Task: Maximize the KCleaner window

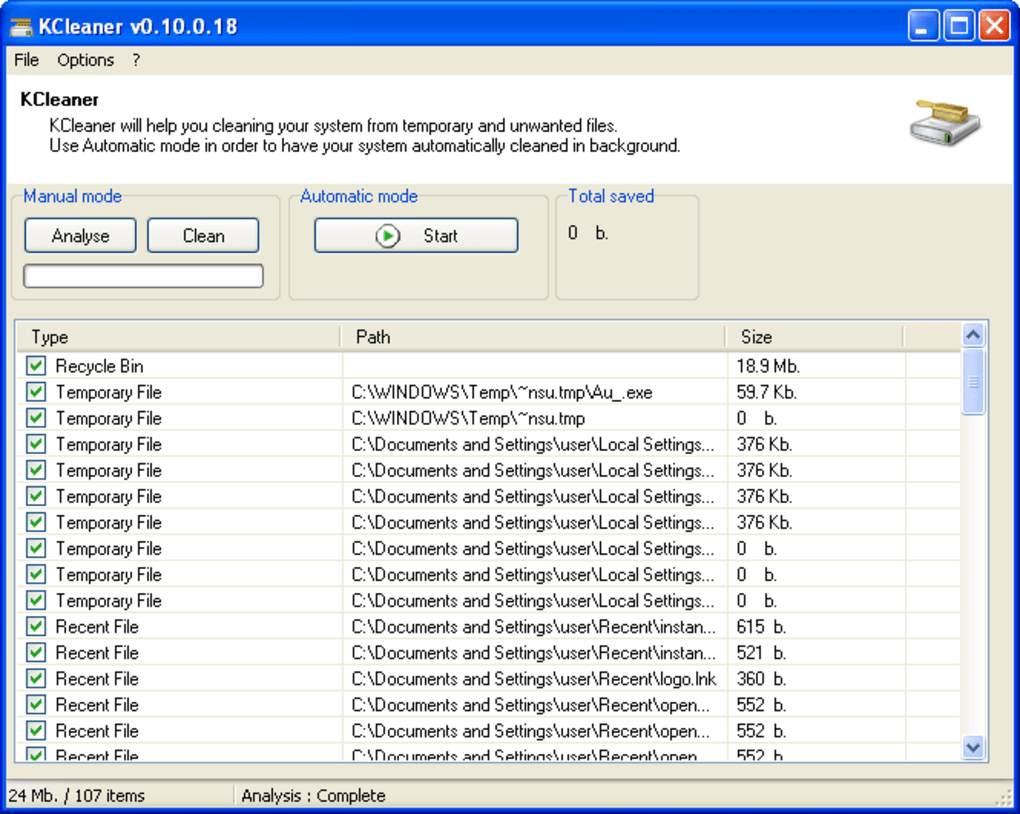Action: (958, 26)
